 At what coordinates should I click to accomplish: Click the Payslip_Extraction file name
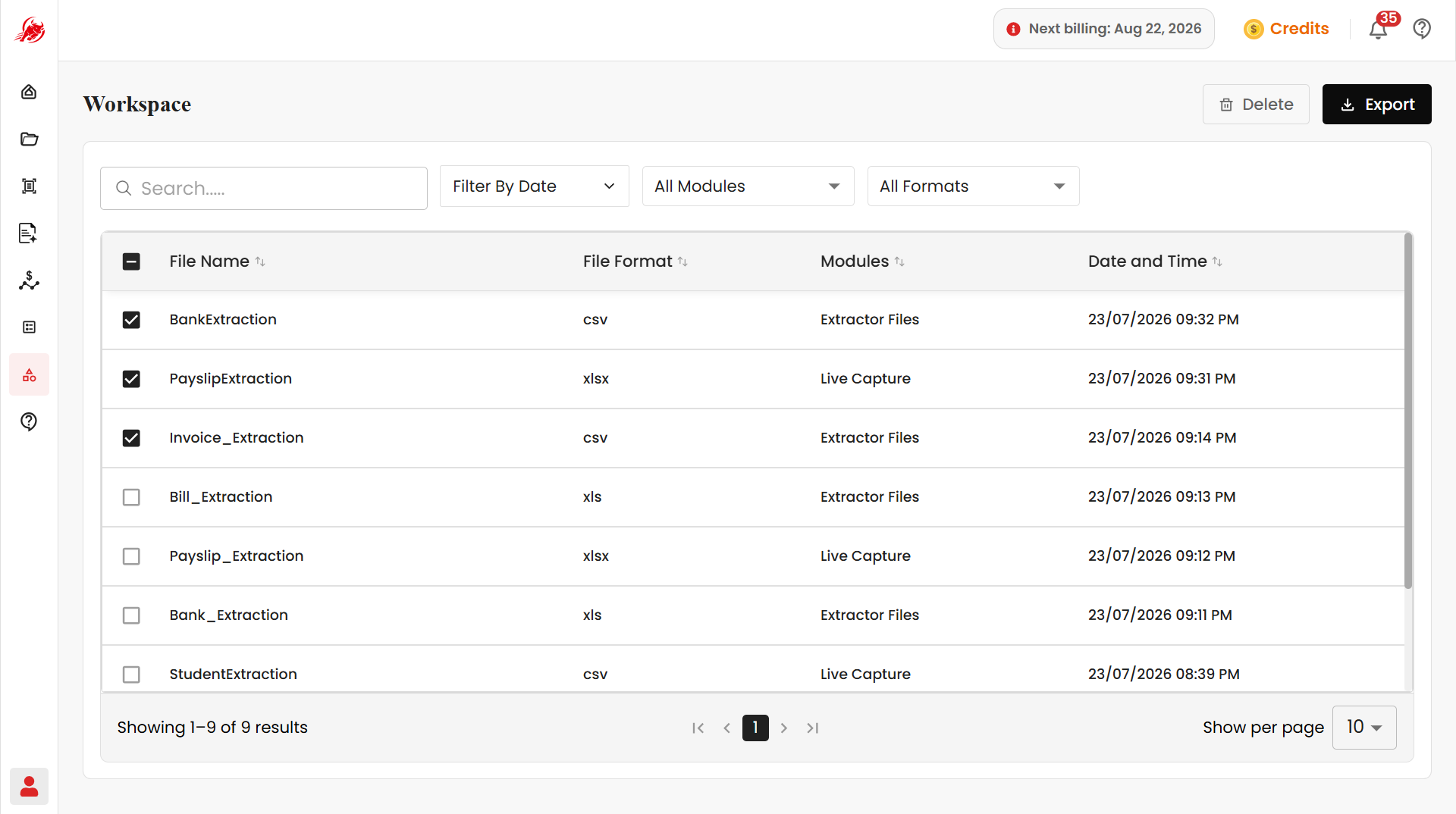coord(237,556)
